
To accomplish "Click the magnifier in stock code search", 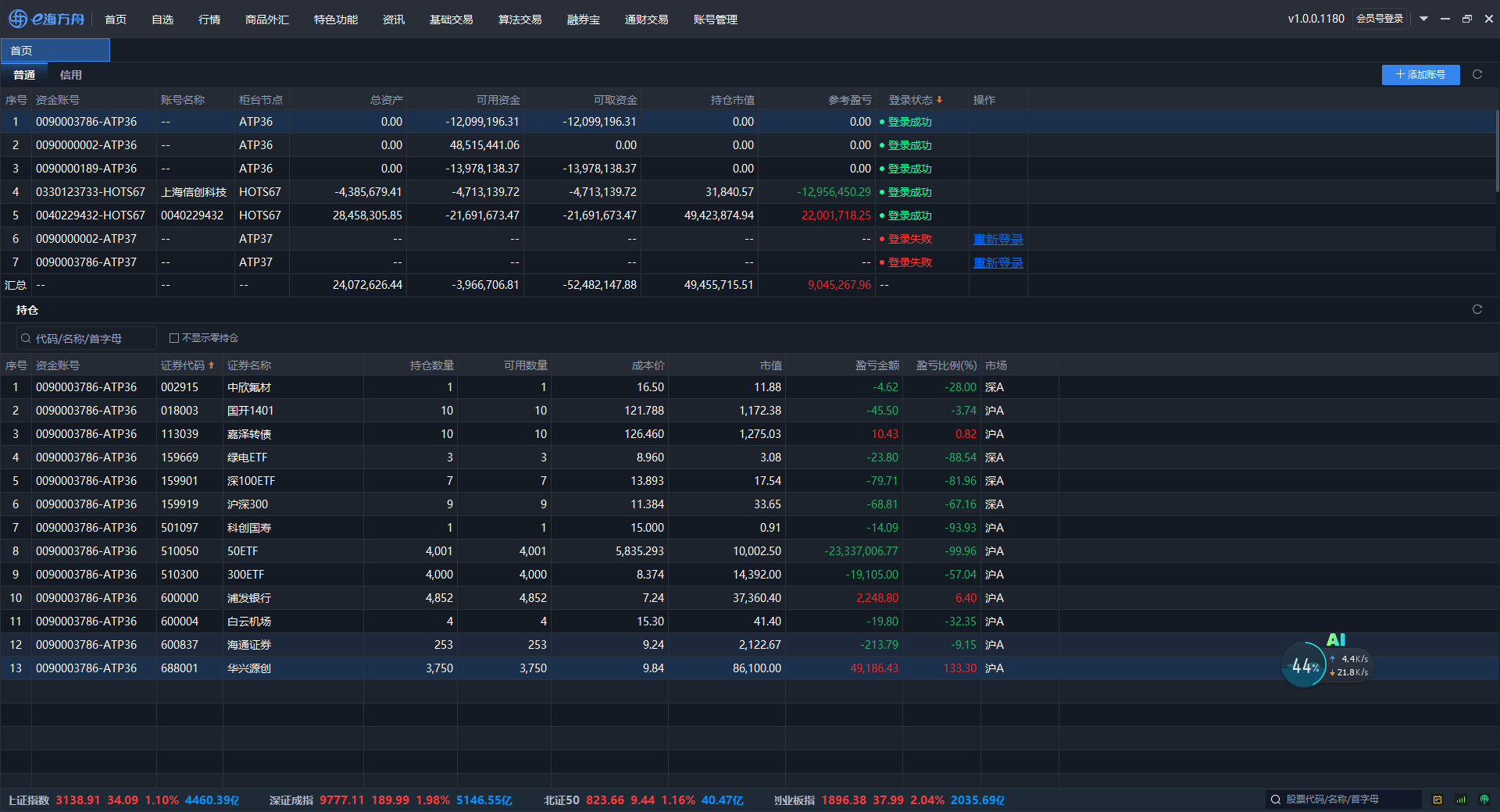I will coord(1276,800).
